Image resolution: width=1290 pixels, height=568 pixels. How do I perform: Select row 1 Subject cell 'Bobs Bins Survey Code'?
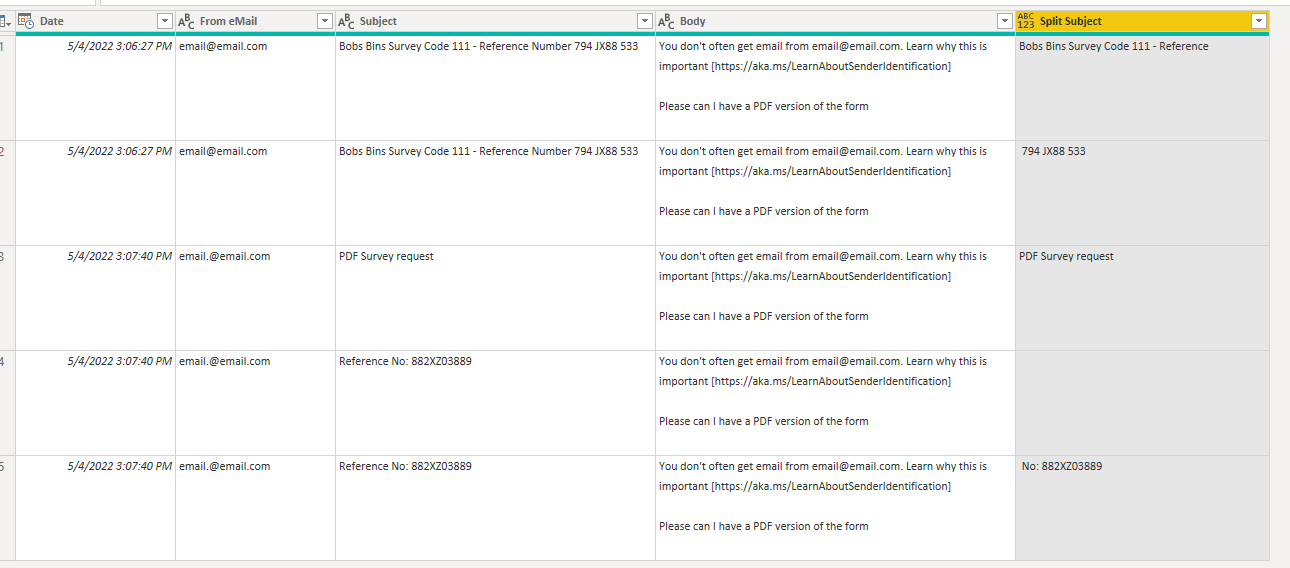[495, 88]
